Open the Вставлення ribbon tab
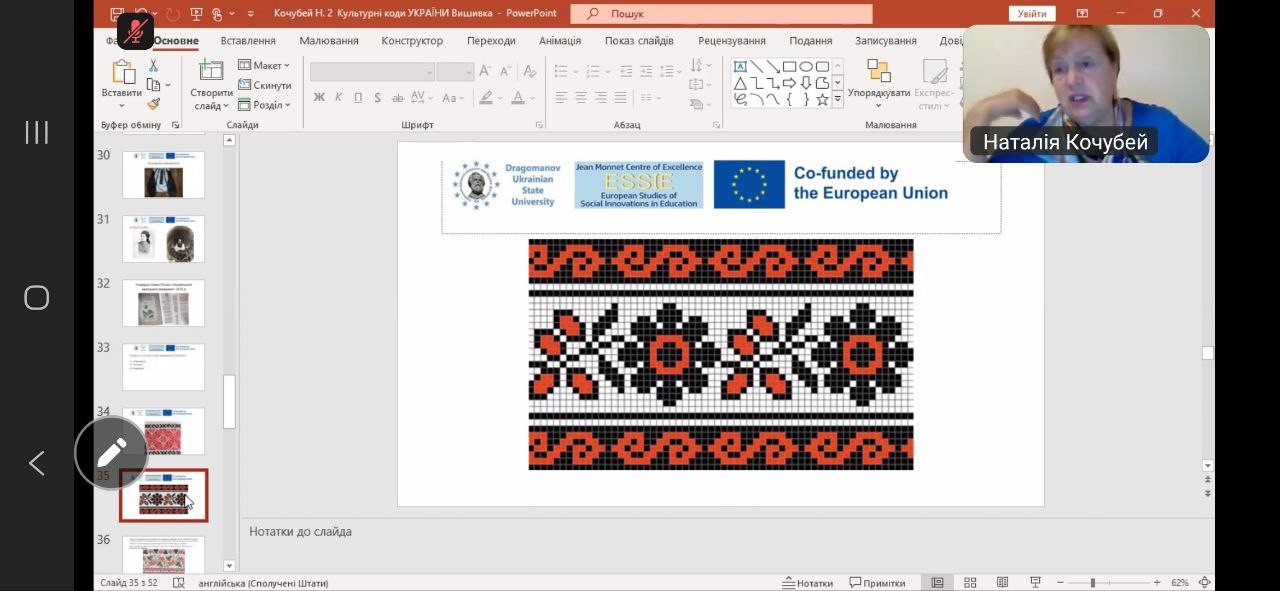 (x=248, y=41)
